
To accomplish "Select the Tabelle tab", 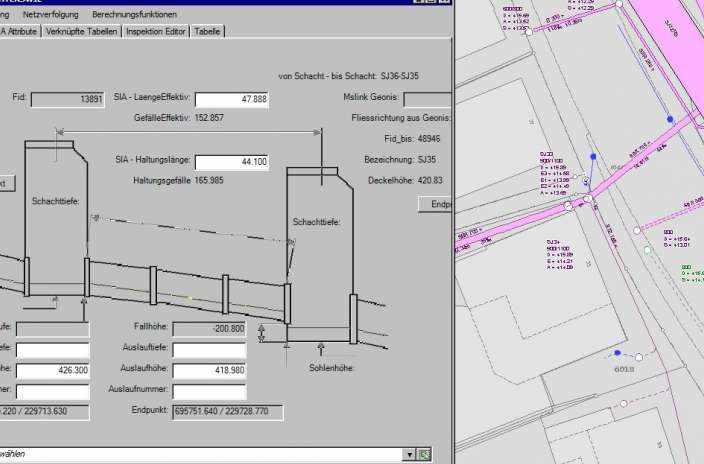I will point(207,32).
